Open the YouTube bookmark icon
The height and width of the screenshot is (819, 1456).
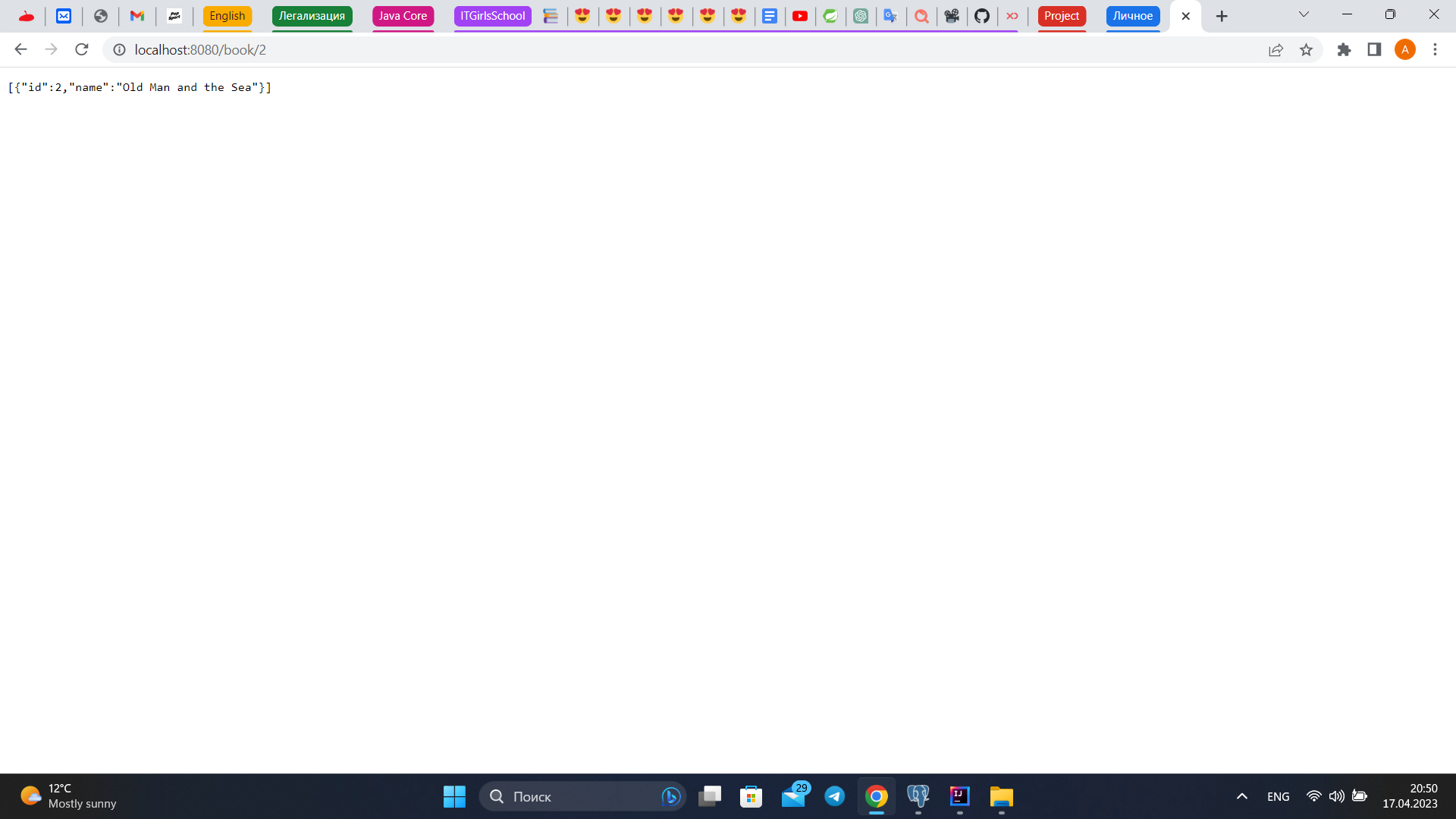pos(801,15)
